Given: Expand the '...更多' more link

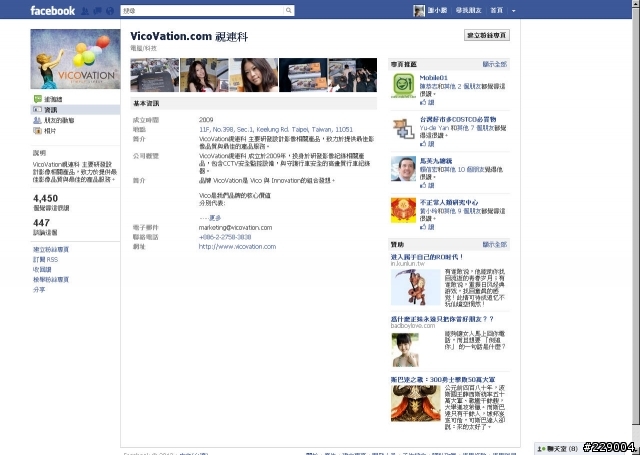Looking at the screenshot, I should 210,218.
